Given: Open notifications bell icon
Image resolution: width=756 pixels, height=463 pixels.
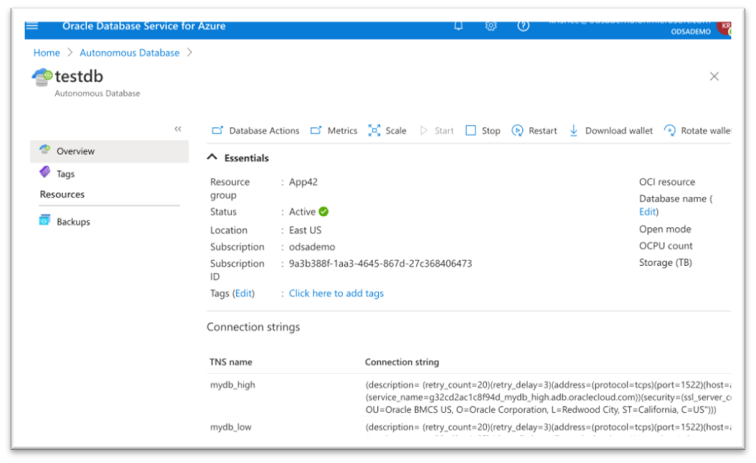Looking at the screenshot, I should [459, 26].
